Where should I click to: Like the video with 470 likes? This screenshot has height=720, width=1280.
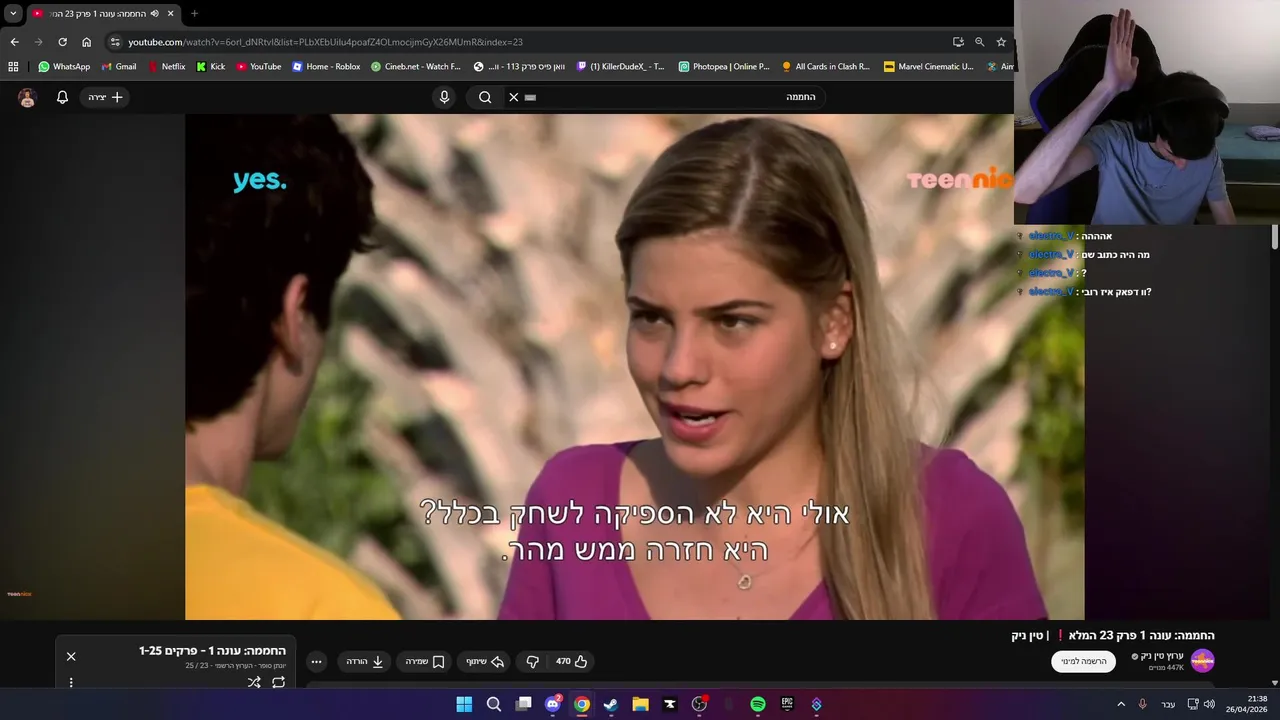(x=572, y=661)
